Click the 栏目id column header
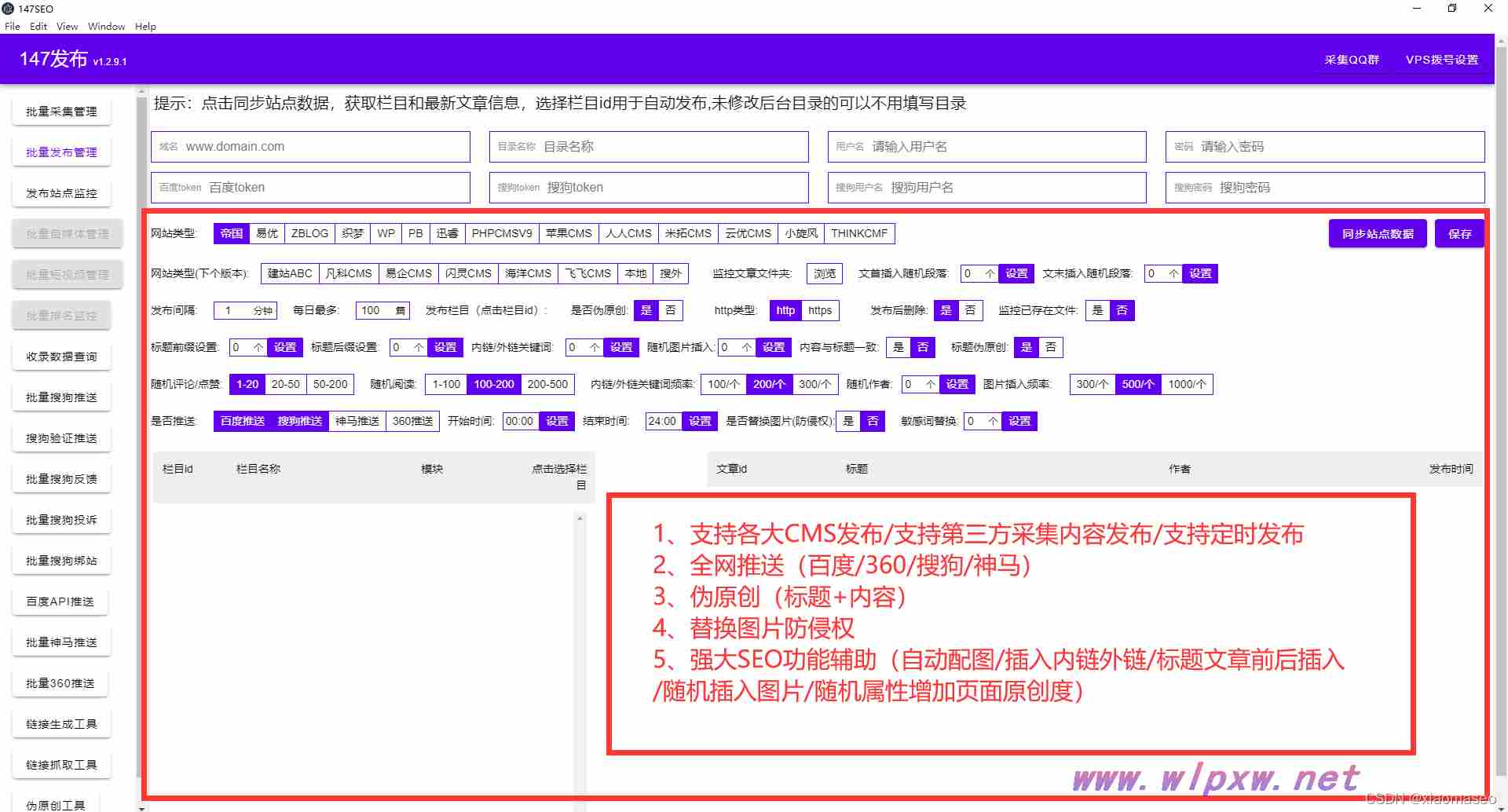The width and height of the screenshot is (1508, 812). pyautogui.click(x=178, y=469)
